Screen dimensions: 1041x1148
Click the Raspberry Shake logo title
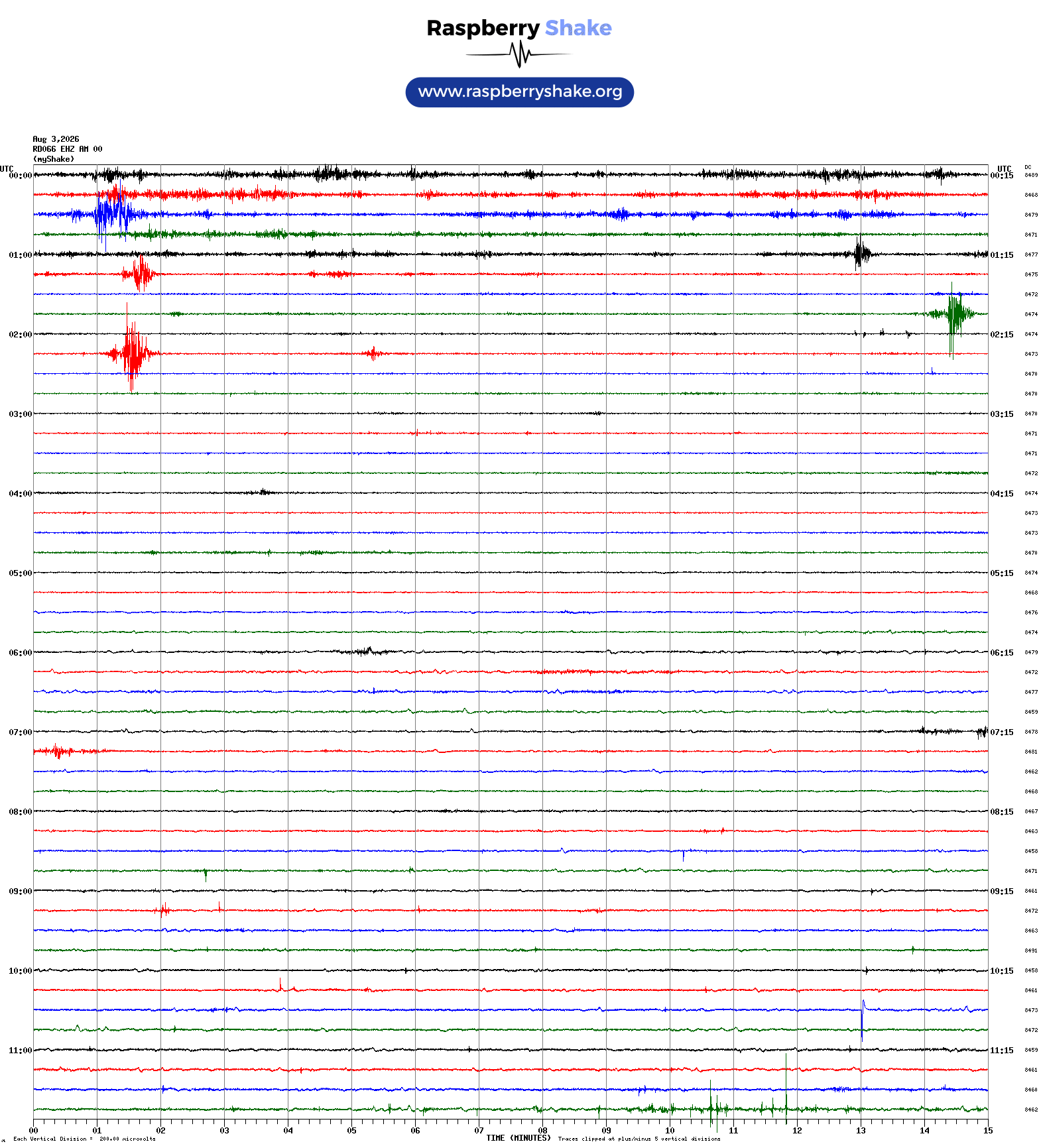(519, 28)
